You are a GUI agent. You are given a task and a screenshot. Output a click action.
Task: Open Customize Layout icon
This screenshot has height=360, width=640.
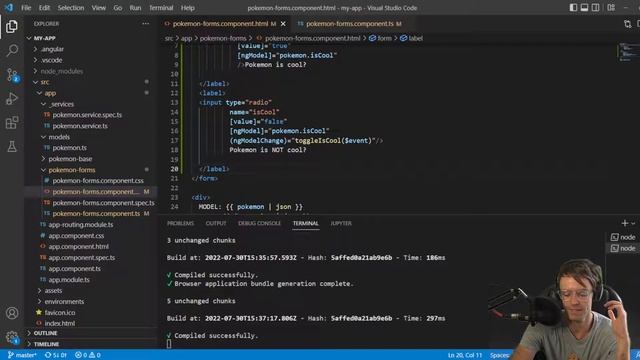tap(611, 8)
